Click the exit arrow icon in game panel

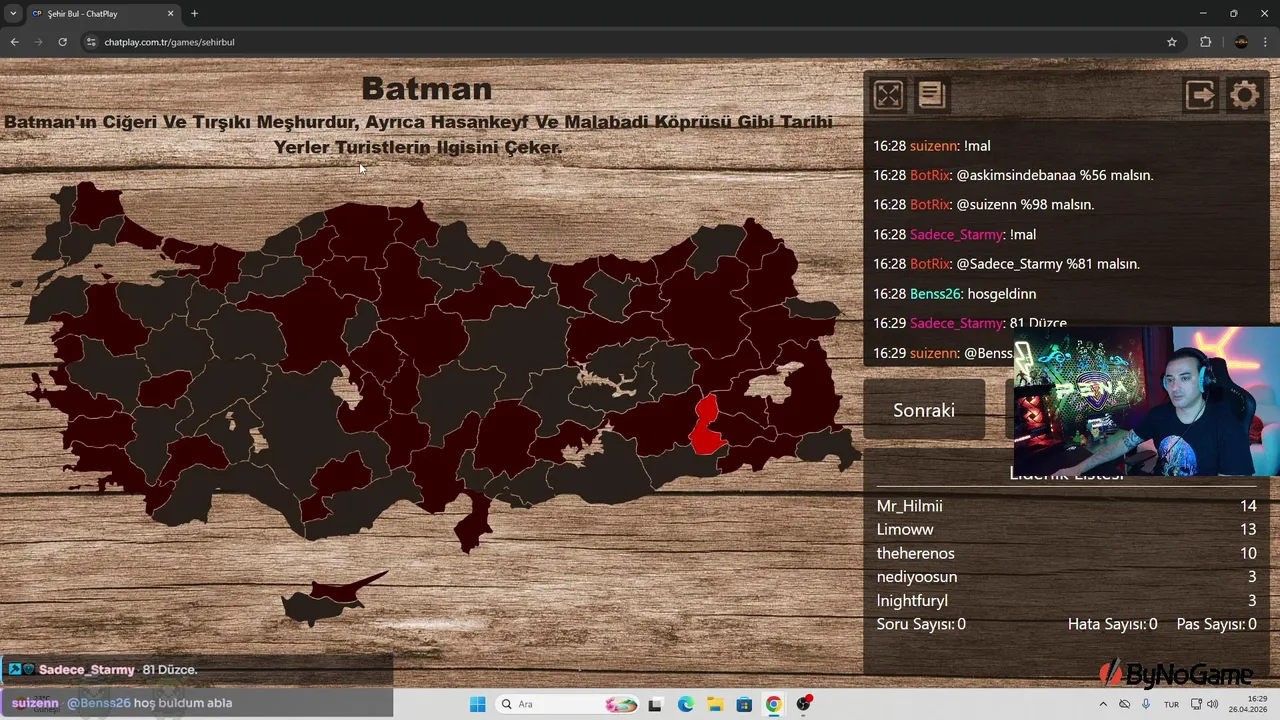pyautogui.click(x=1200, y=95)
